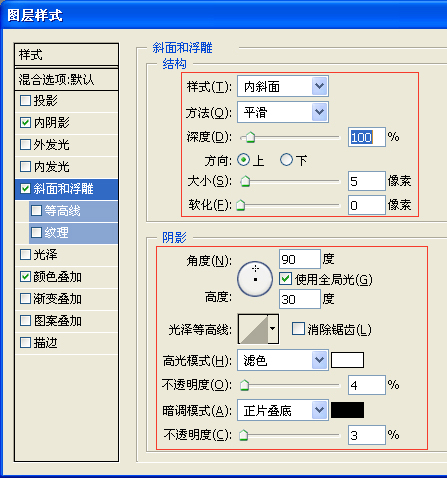Toggle the 使用全局光 checkbox
Screen dimensions: 447x478
click(286, 279)
